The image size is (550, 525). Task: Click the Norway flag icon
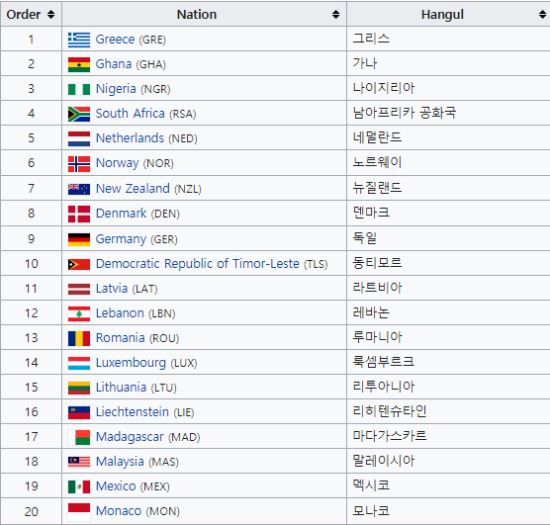pyautogui.click(x=79, y=164)
